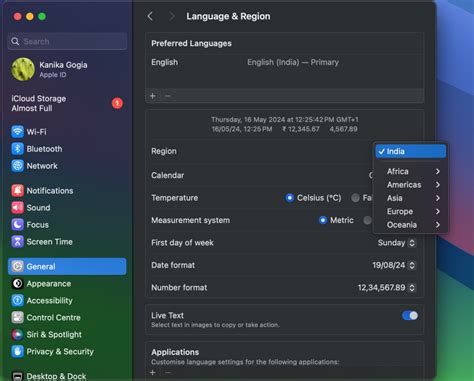Select the Celsius temperature radio button

(289, 198)
